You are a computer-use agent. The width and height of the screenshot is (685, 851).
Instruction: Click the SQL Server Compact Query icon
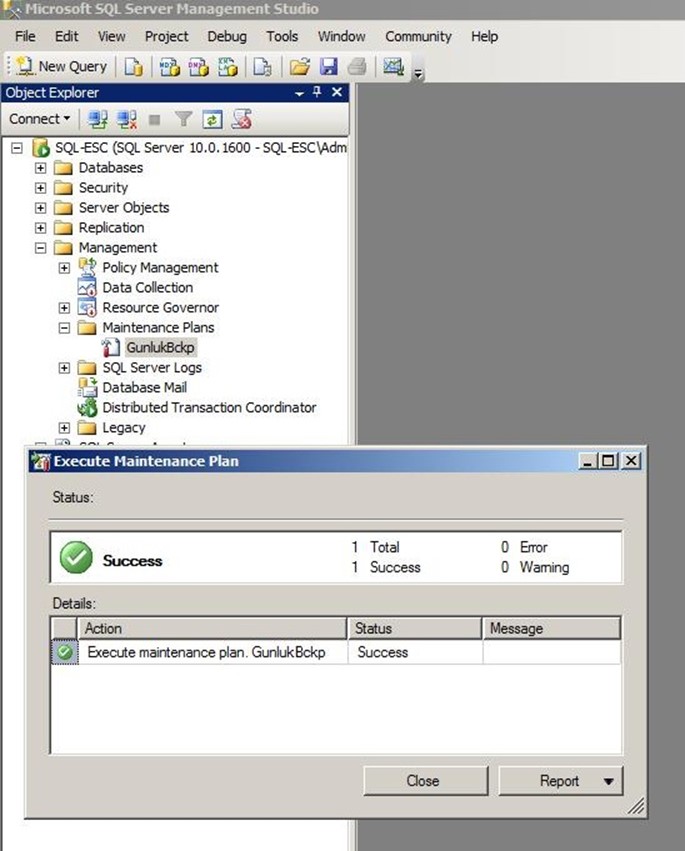263,67
